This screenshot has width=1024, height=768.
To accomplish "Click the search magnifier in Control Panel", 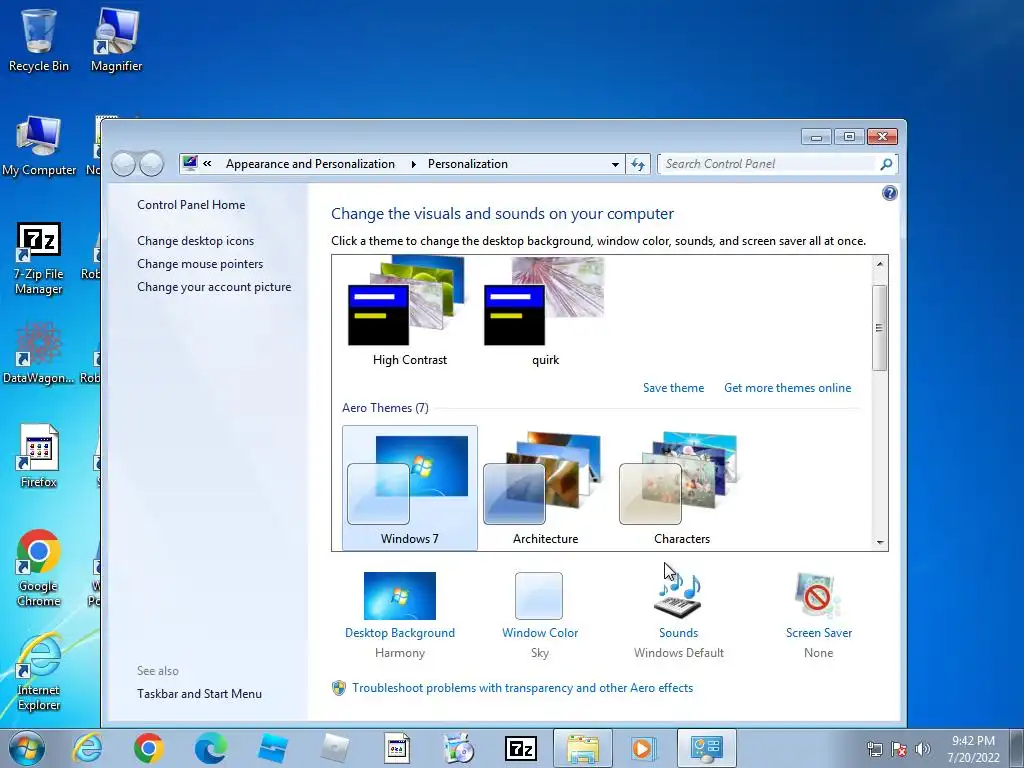I will [x=886, y=164].
